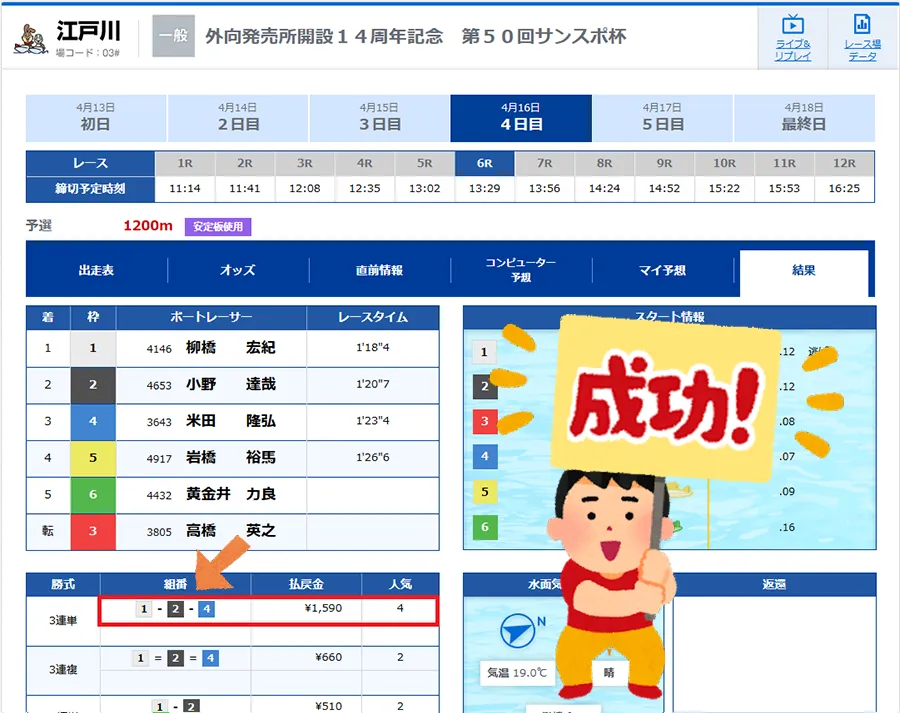
Task: Click the 江戸川 venue logo icon
Action: 34,38
